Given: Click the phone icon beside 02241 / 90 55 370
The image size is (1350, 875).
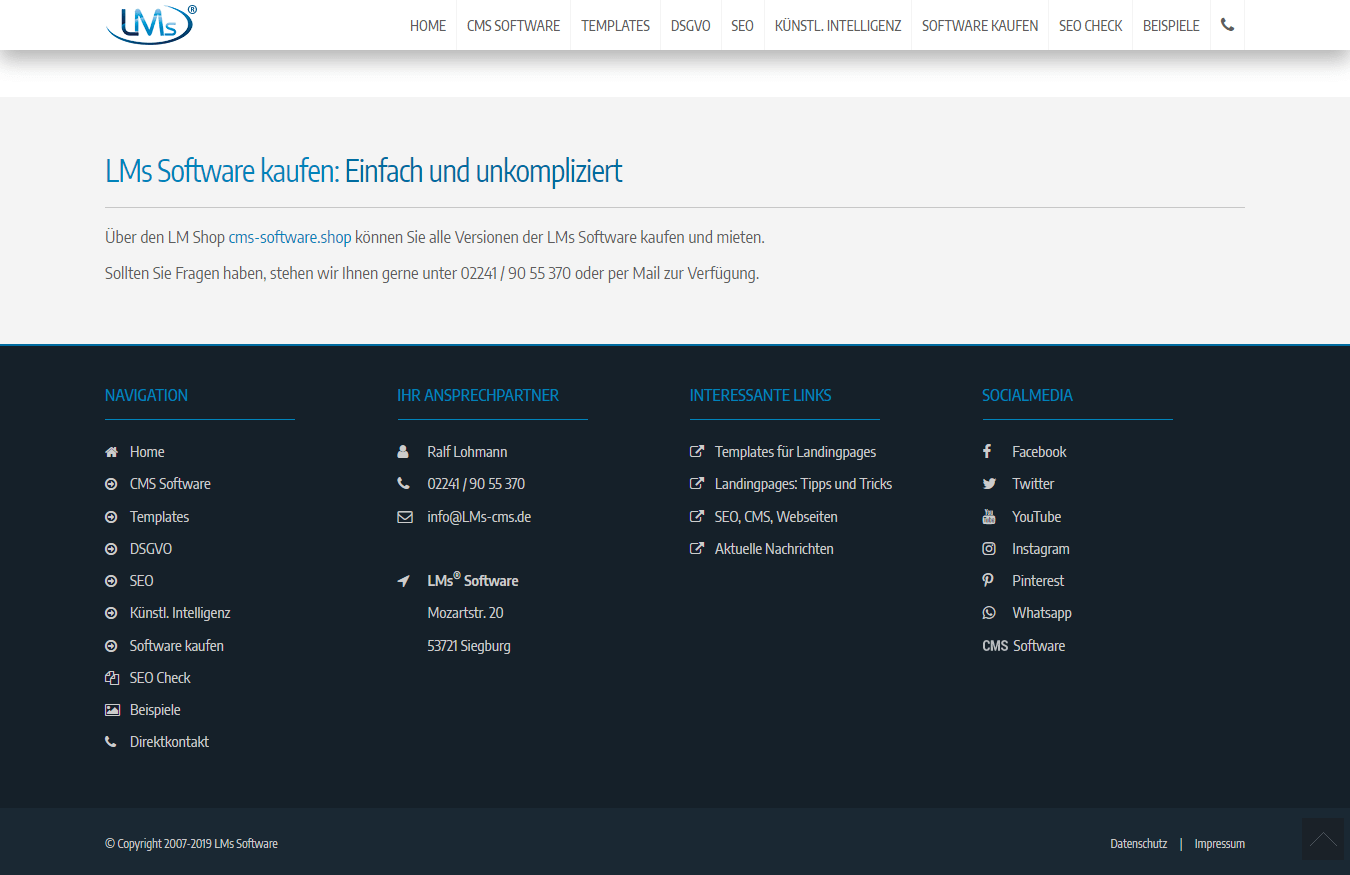Looking at the screenshot, I should (x=403, y=484).
